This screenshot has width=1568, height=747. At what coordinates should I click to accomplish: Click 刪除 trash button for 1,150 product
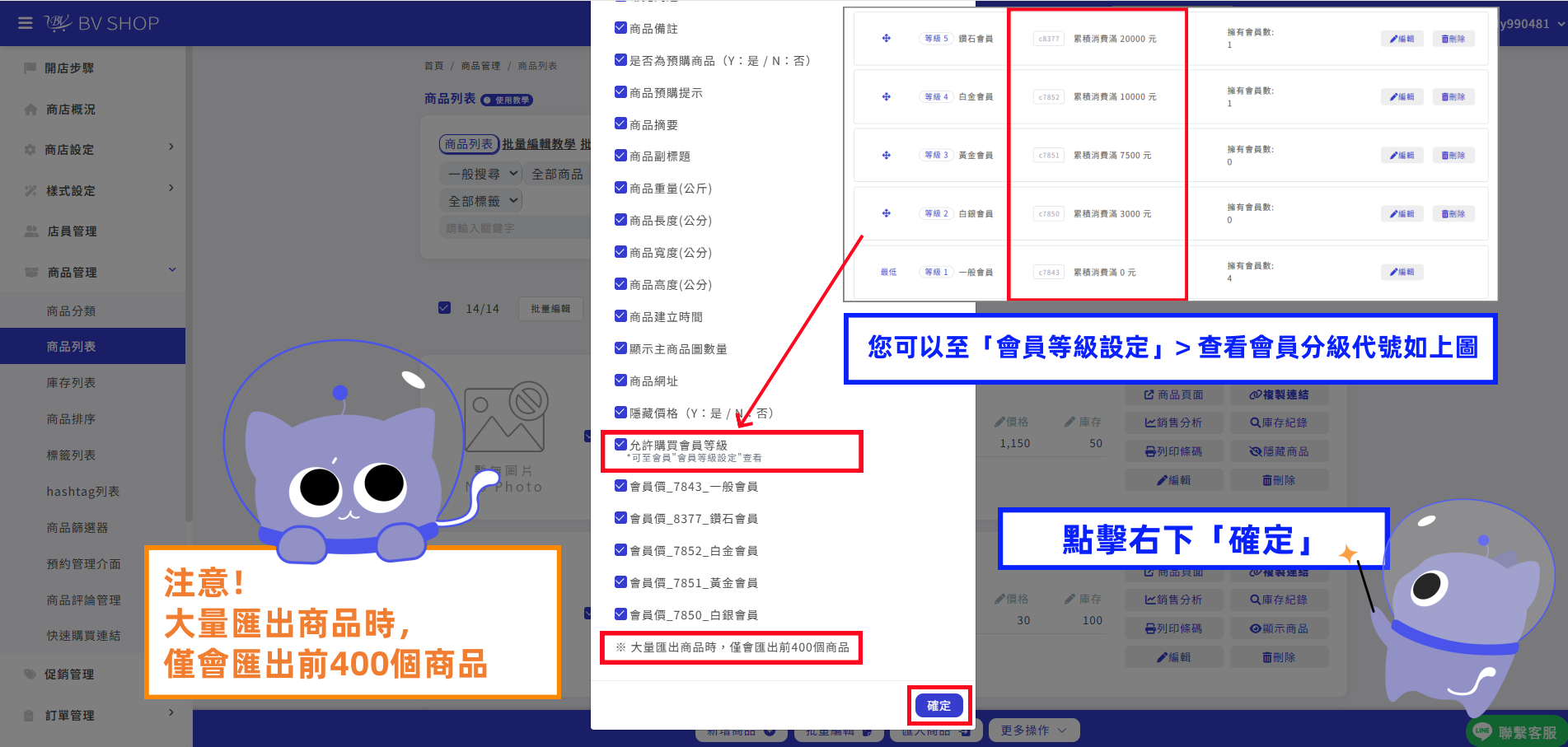1279,480
